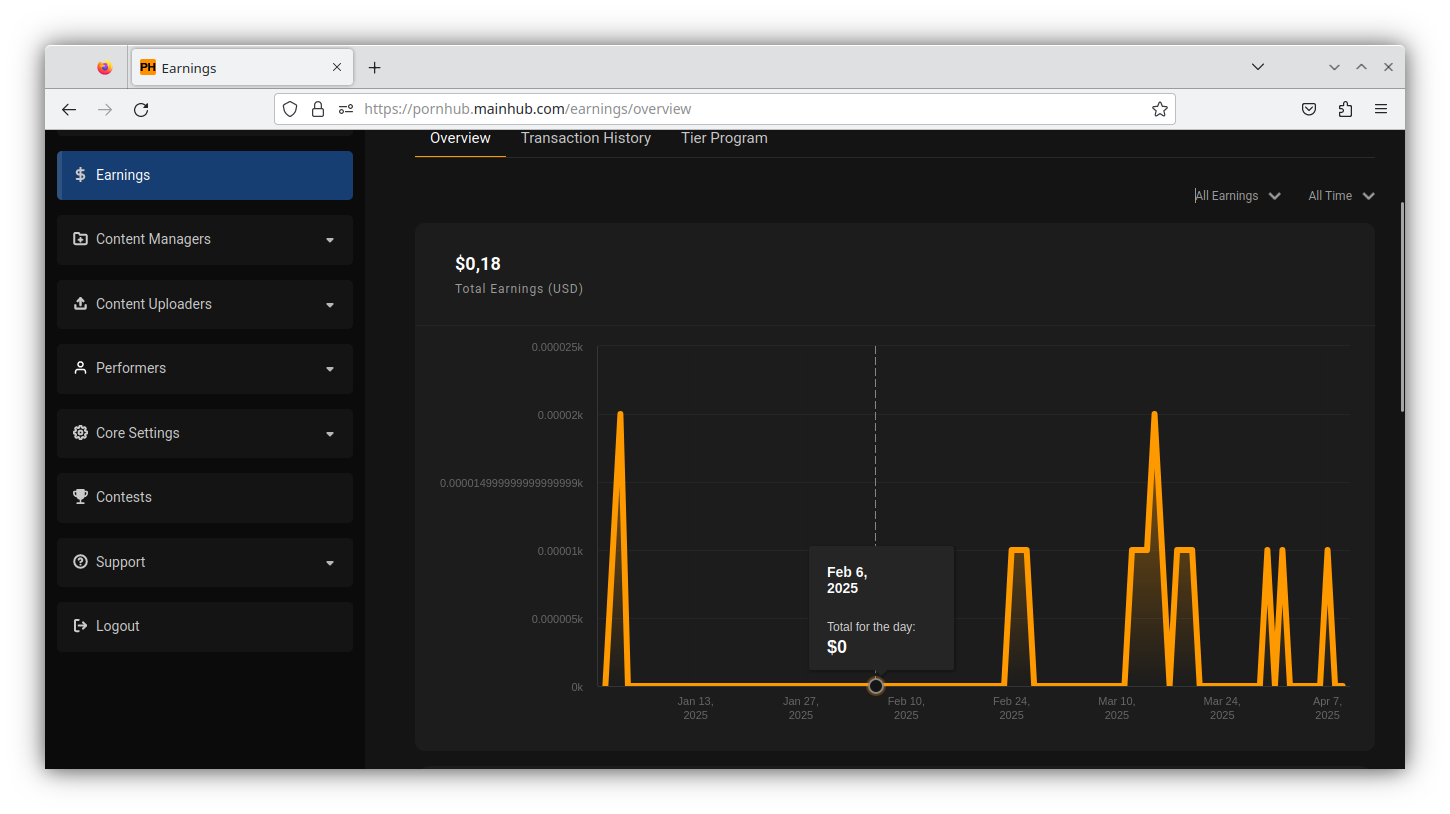1450x814 pixels.
Task: Open Core Settings via the gear icon
Action: point(80,433)
